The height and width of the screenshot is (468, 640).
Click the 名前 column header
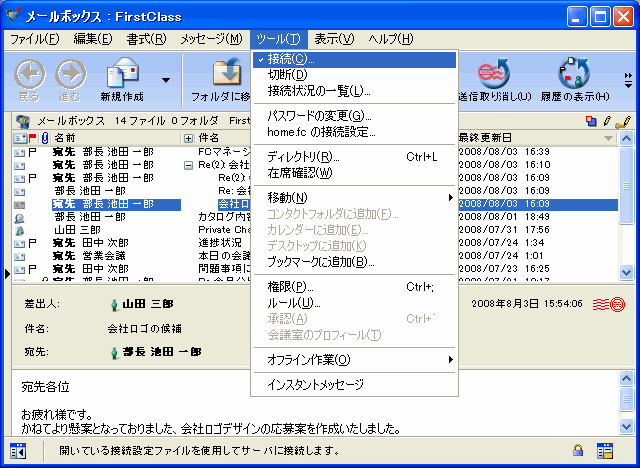tap(65, 137)
